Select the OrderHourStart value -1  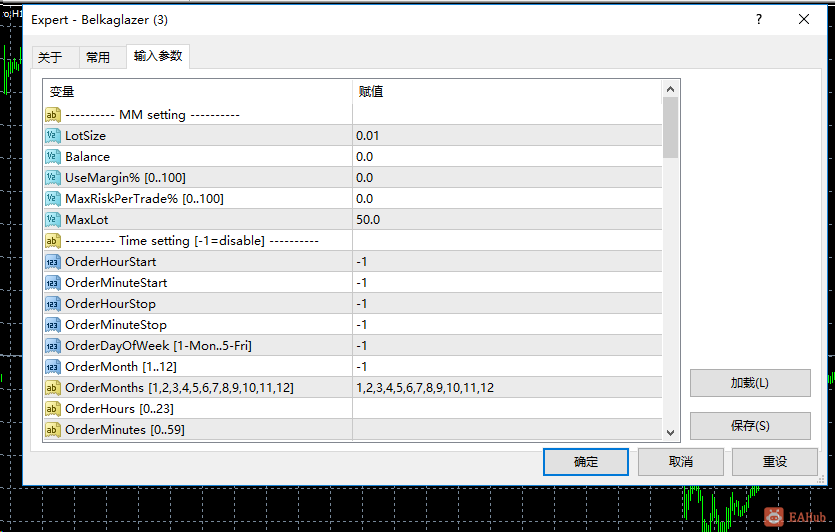(362, 261)
